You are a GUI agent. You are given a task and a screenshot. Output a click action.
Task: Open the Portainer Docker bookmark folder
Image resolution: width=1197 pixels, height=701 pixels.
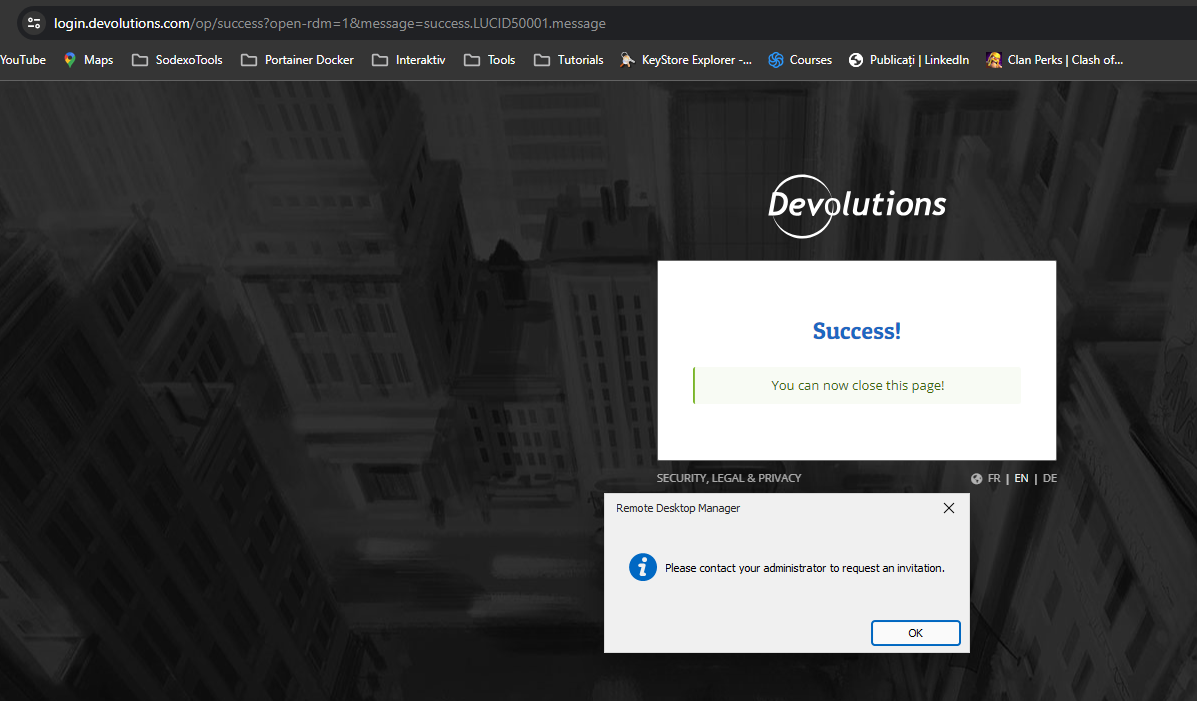coord(297,60)
